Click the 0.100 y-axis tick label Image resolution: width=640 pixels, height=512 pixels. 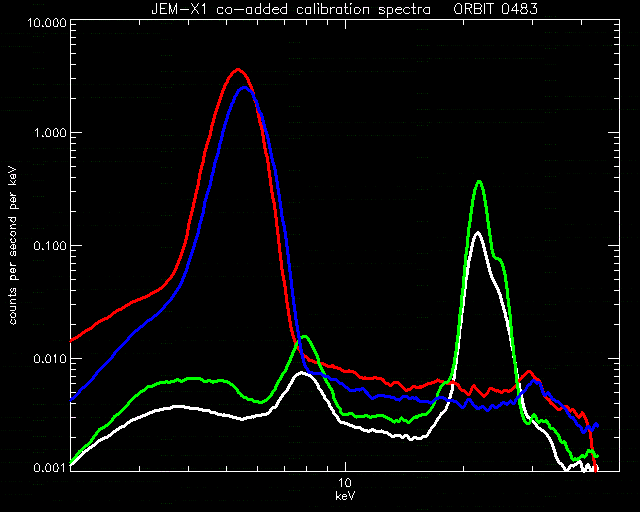(x=49, y=246)
